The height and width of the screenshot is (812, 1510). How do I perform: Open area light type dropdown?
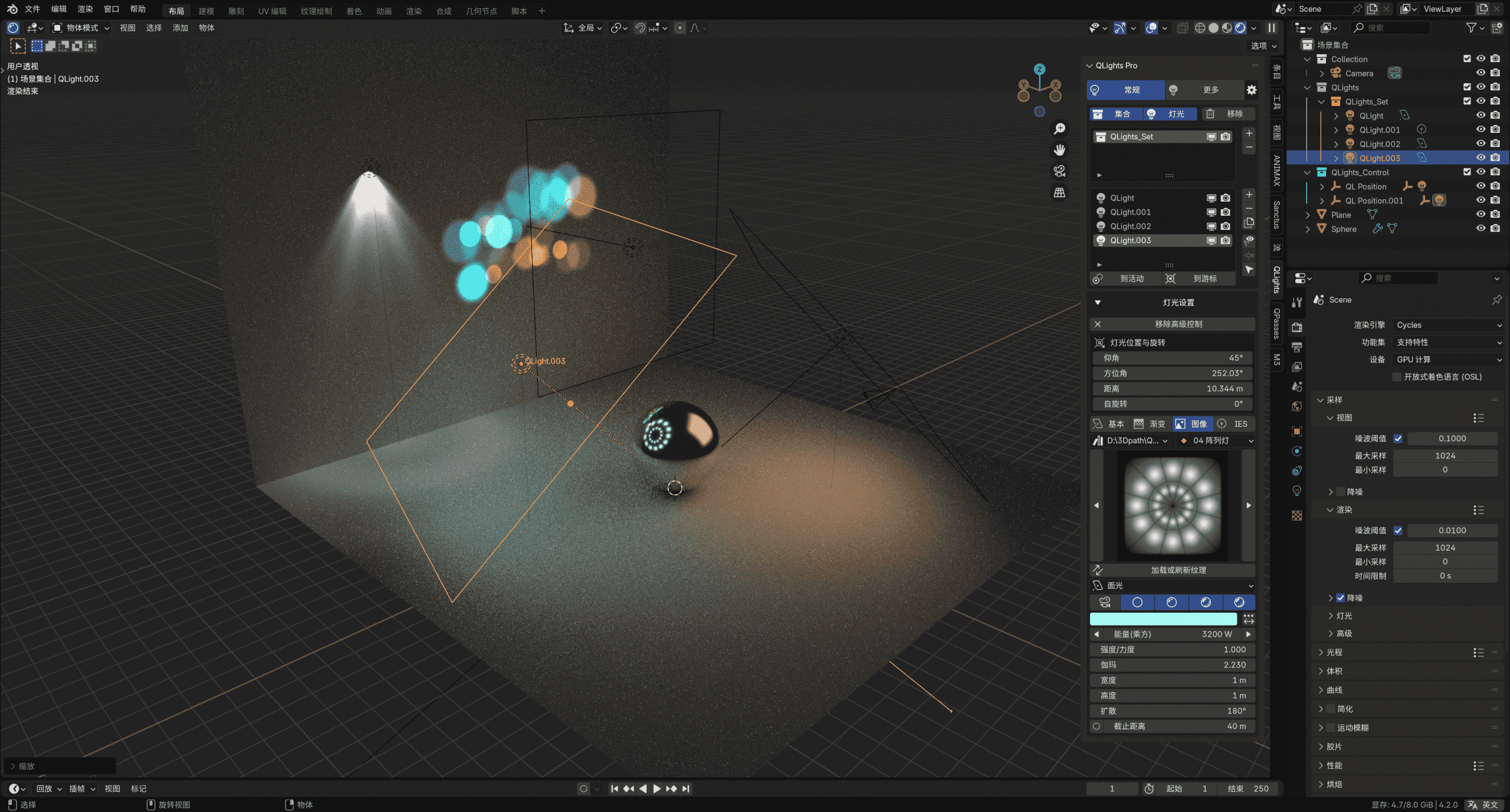[1173, 586]
